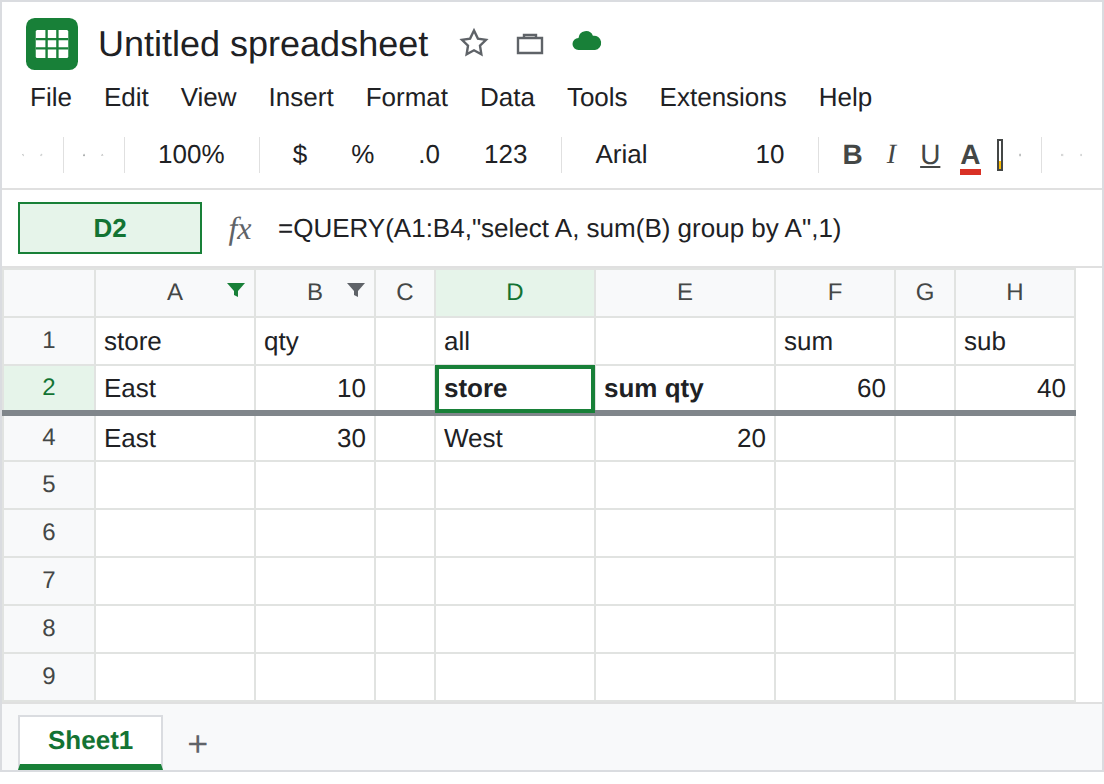Click cell B2 with value 10
The height and width of the screenshot is (784, 1104).
tap(315, 388)
